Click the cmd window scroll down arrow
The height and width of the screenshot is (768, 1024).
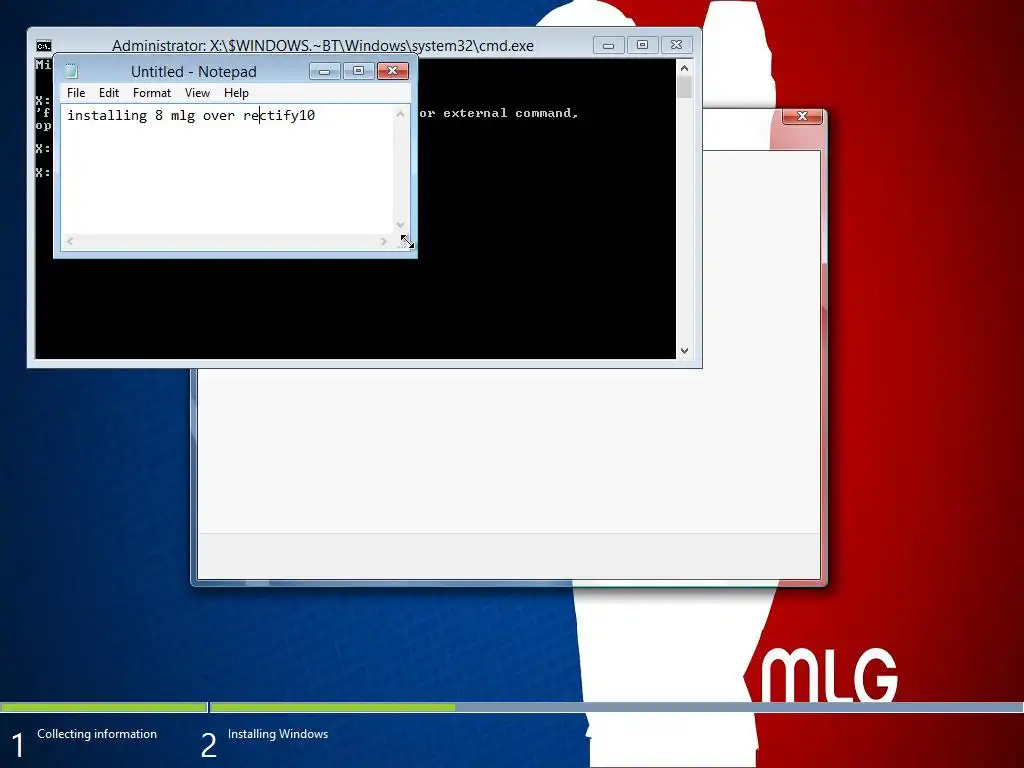point(684,351)
